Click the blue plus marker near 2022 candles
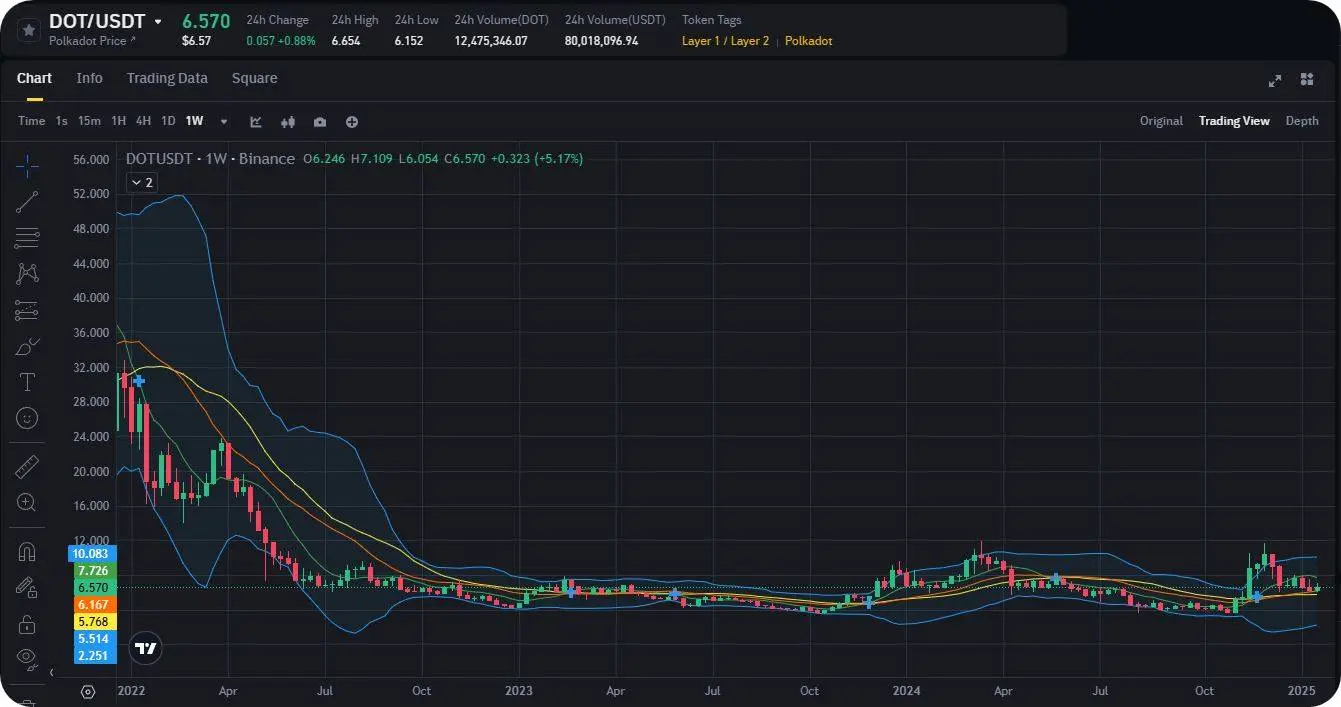Image resolution: width=1341 pixels, height=707 pixels. click(x=139, y=380)
